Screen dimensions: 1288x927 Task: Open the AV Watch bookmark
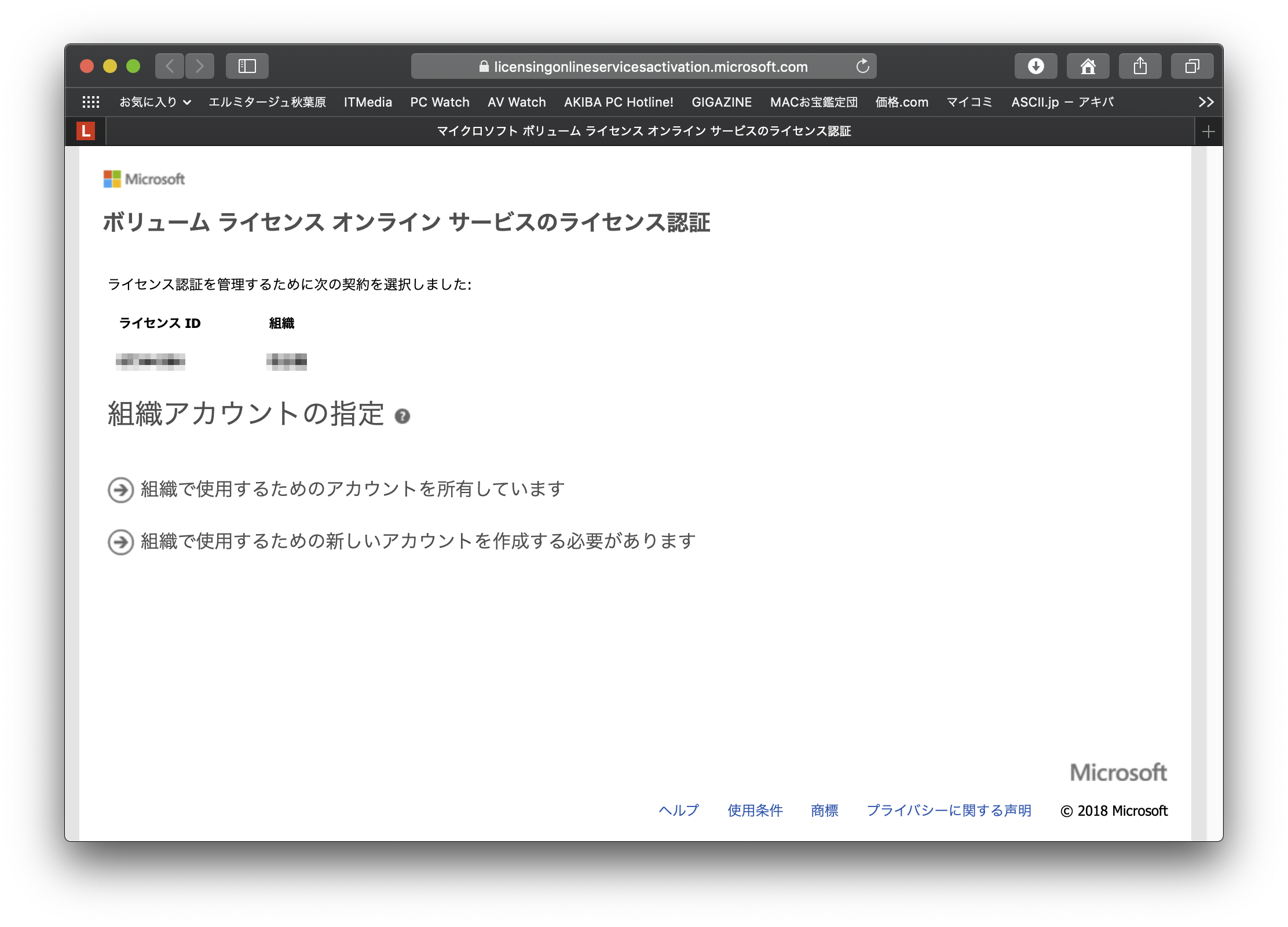[517, 102]
